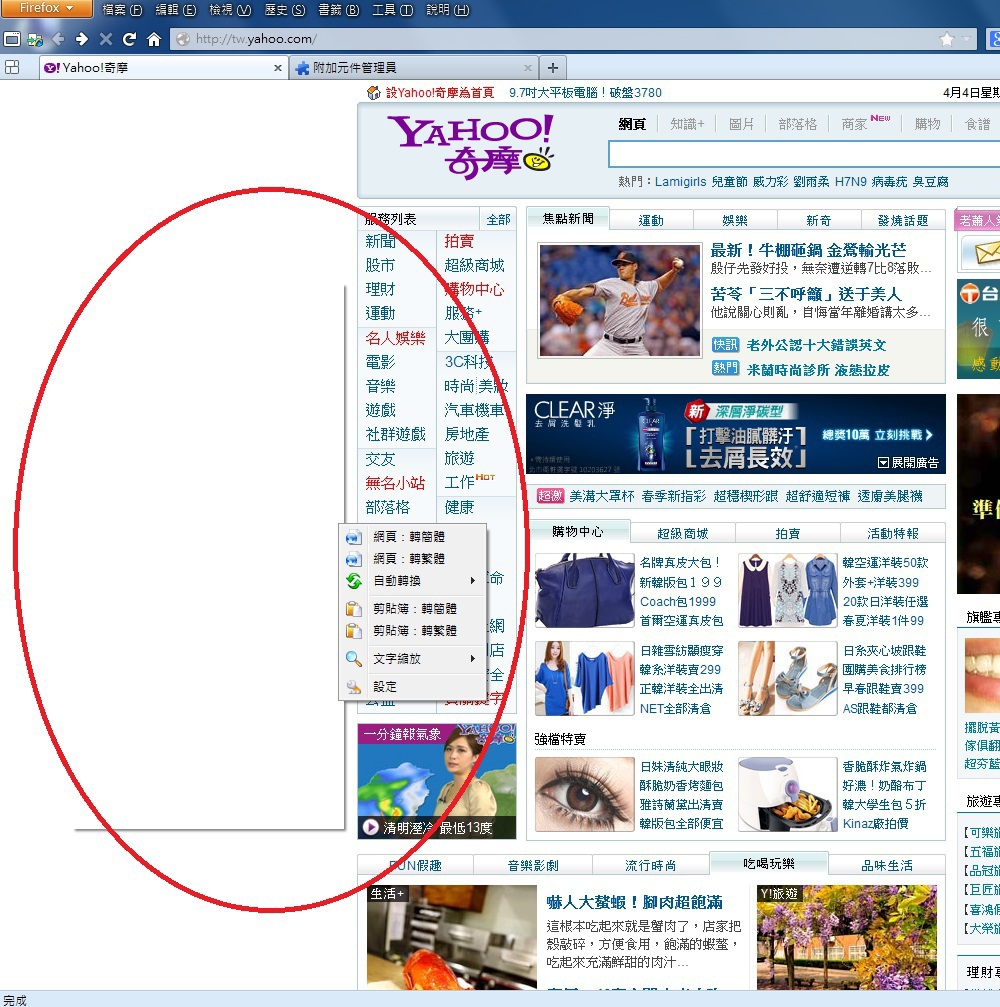Open a new tab with the plus button

coord(553,67)
